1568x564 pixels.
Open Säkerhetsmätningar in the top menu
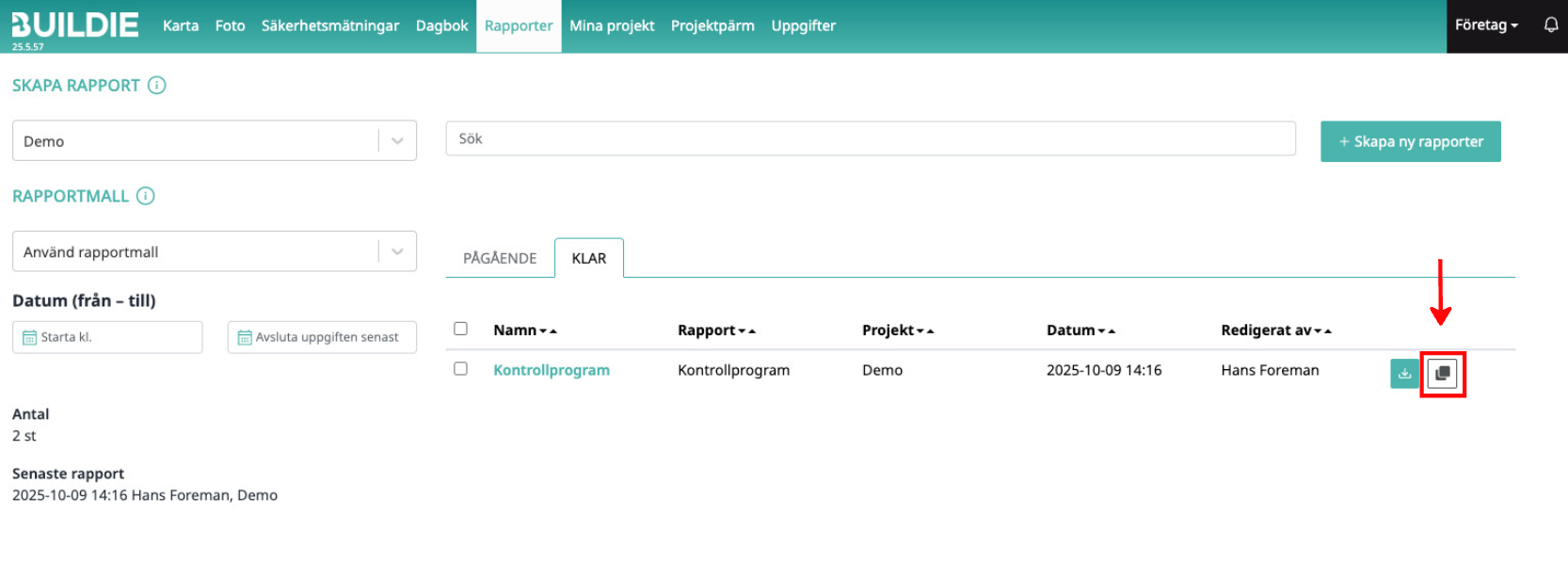(330, 25)
